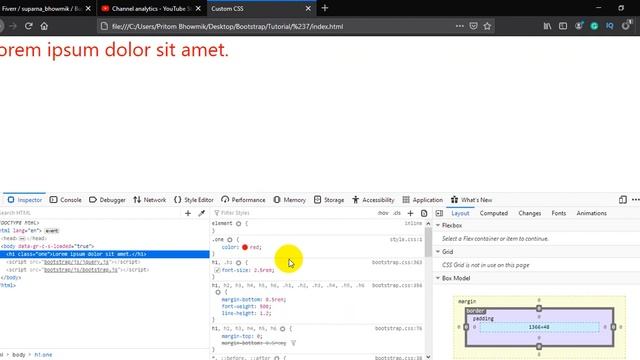
Task: Click the Pocket save icon in address bar
Action: click(x=473, y=26)
